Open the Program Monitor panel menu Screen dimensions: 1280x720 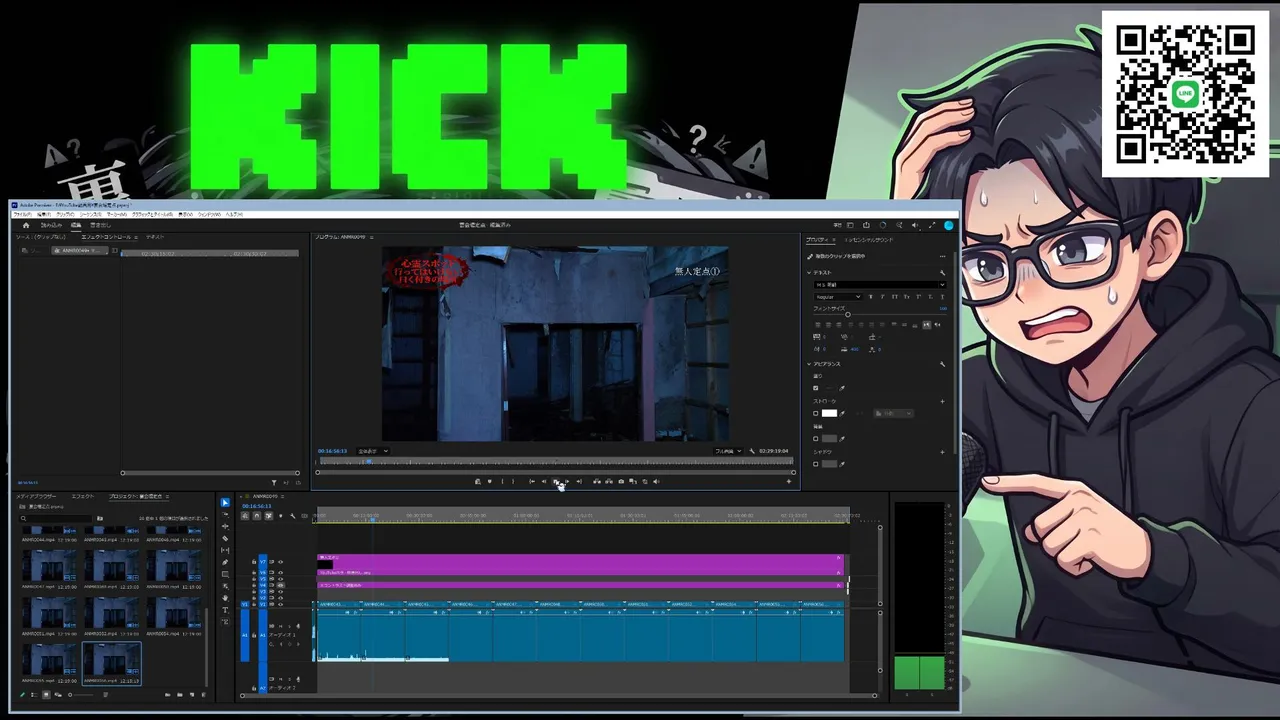click(372, 237)
